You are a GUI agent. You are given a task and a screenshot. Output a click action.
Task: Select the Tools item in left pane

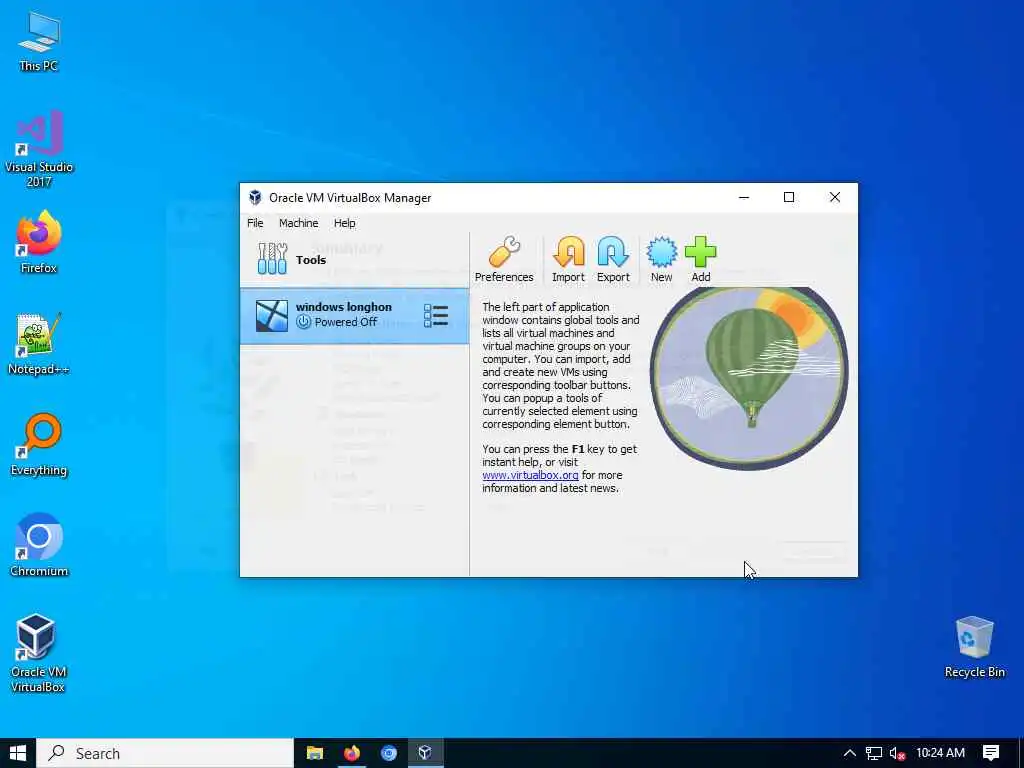tap(355, 259)
